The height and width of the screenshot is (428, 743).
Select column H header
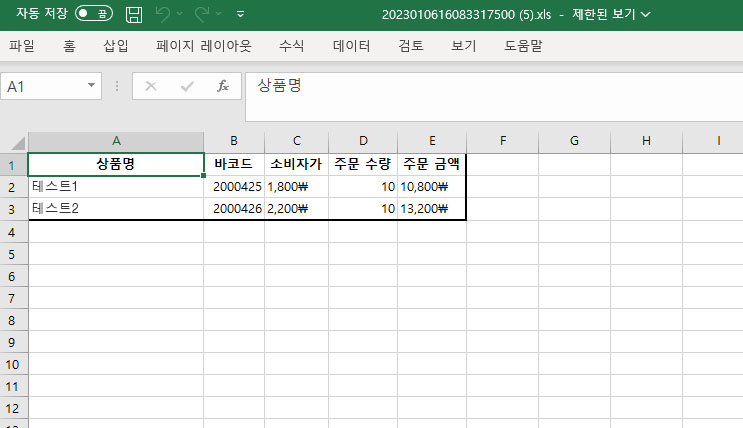pyautogui.click(x=646, y=141)
